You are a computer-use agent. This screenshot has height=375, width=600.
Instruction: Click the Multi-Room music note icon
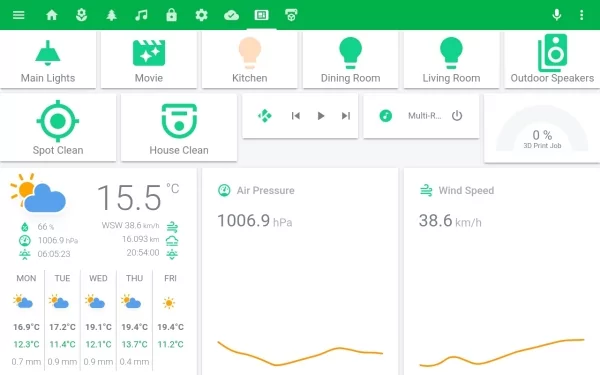[386, 116]
